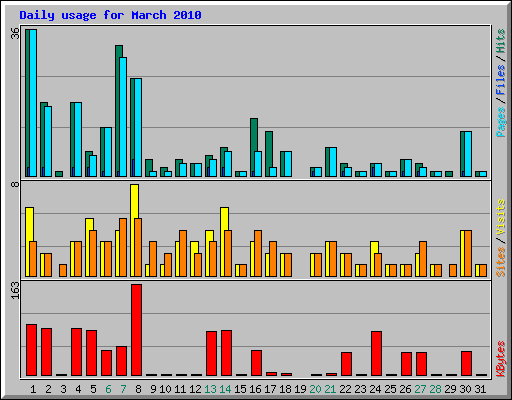The width and height of the screenshot is (512, 400).
Task: Click day label 23 on the x-axis
Action: [x=360, y=389]
